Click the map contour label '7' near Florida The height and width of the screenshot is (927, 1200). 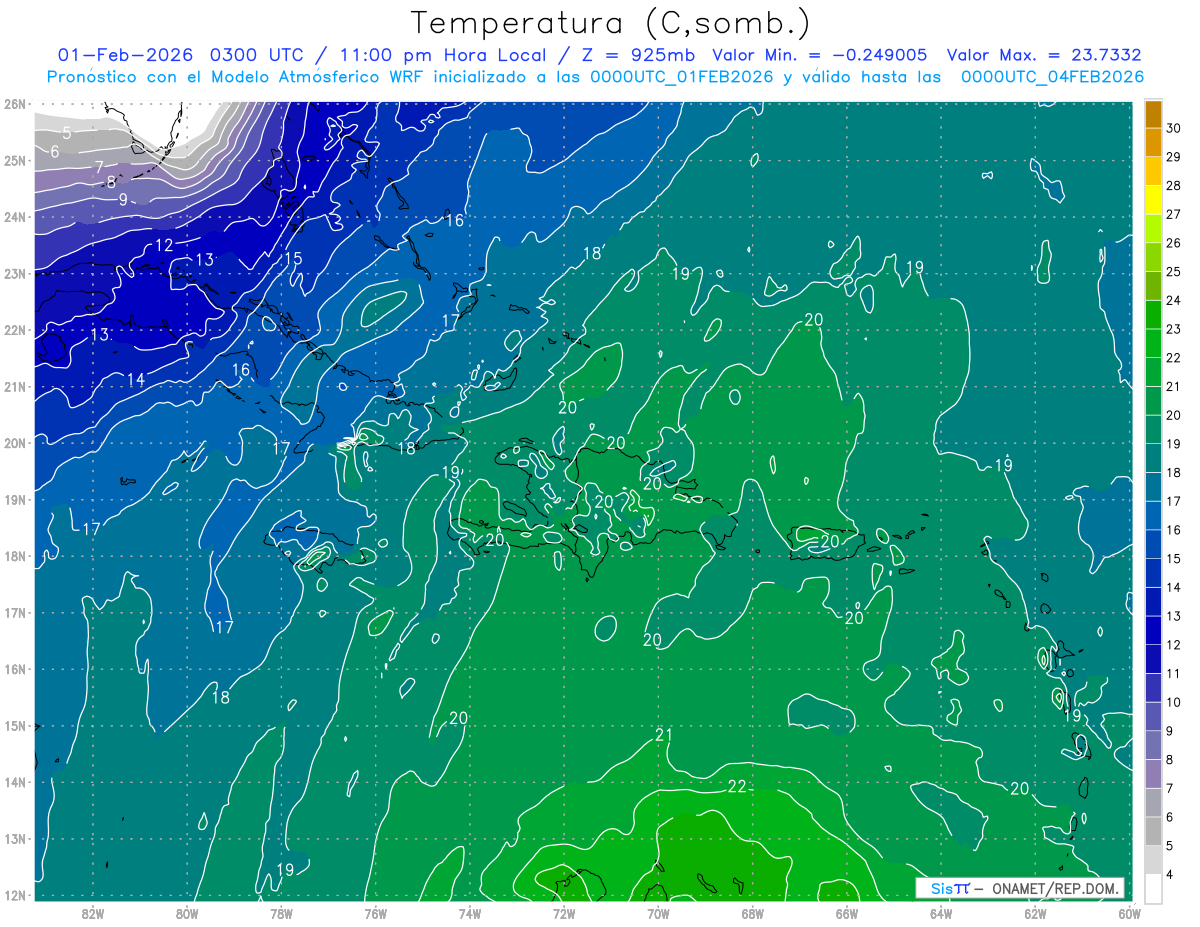tap(99, 166)
